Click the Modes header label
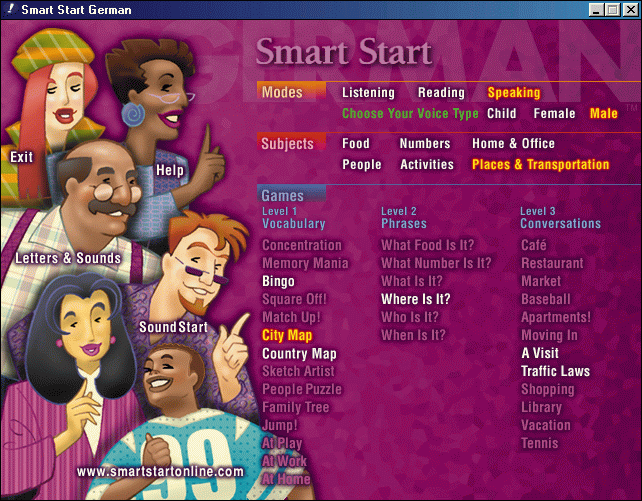 [x=282, y=92]
